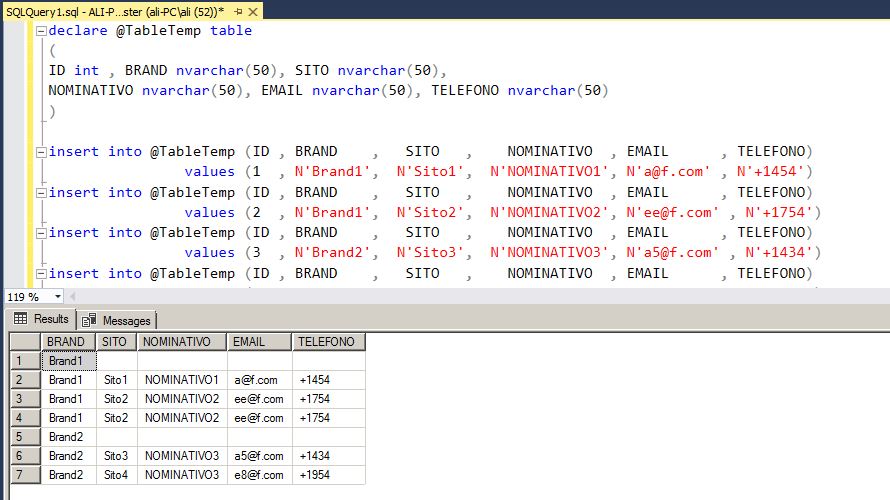This screenshot has width=890, height=500.
Task: Select the NOMINATIVO column header
Action: 182,342
